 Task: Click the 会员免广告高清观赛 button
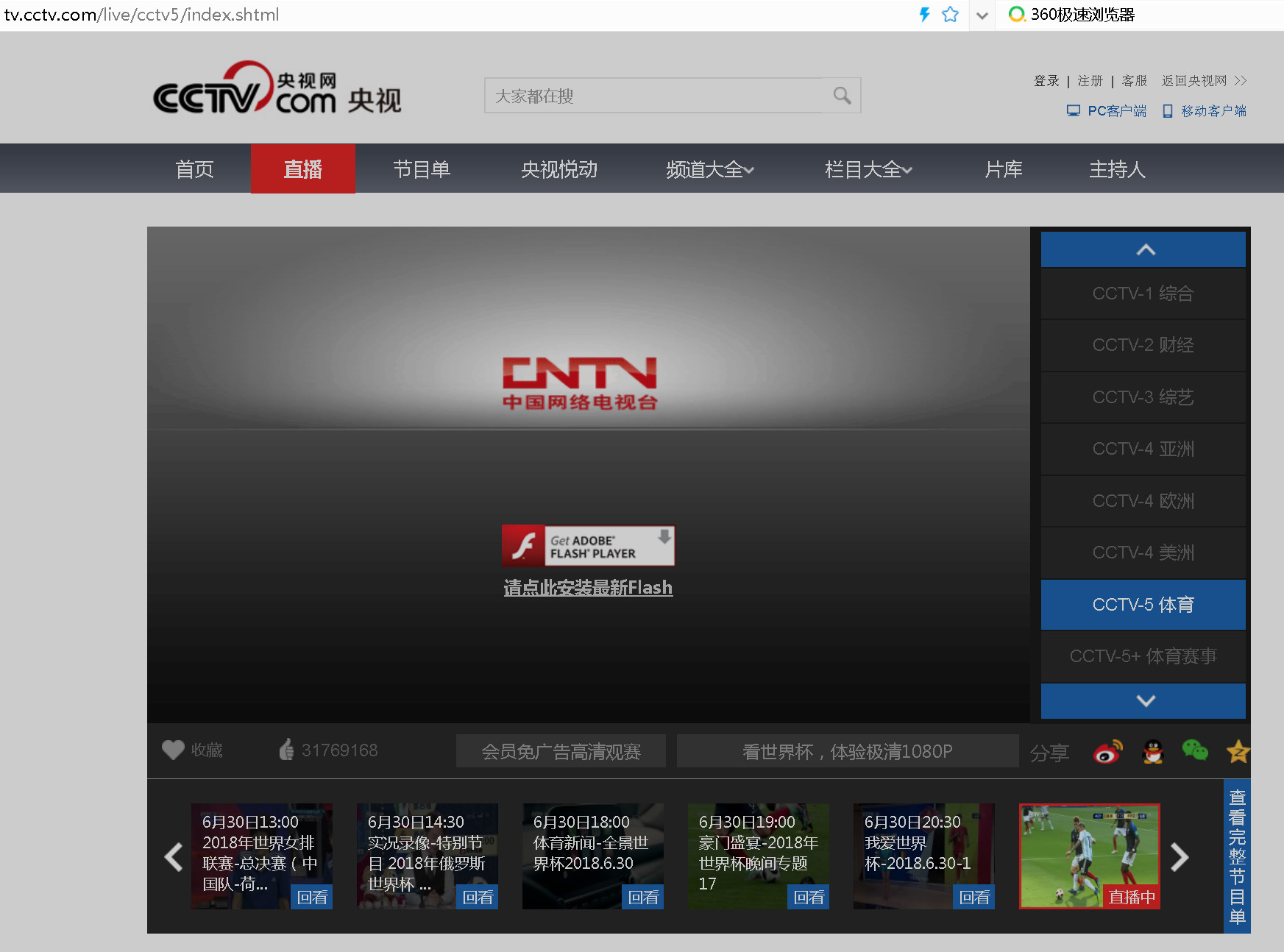pyautogui.click(x=561, y=751)
